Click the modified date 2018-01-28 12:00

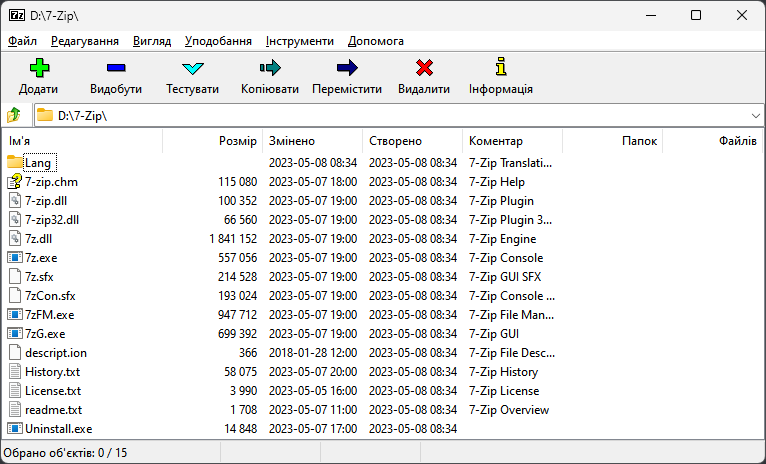click(x=313, y=353)
